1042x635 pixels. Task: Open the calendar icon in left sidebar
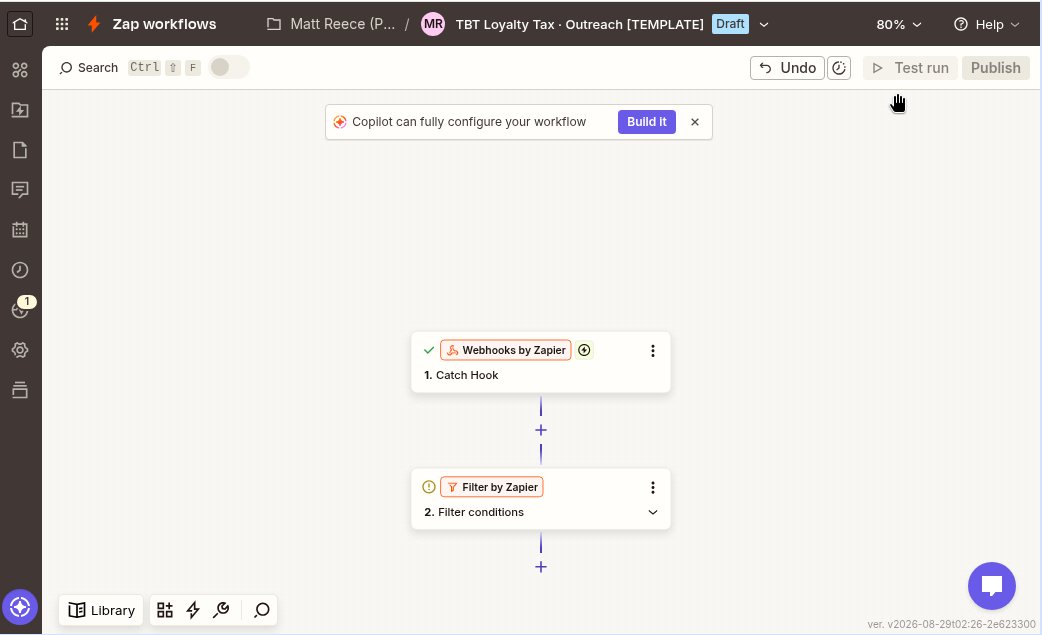tap(20, 230)
